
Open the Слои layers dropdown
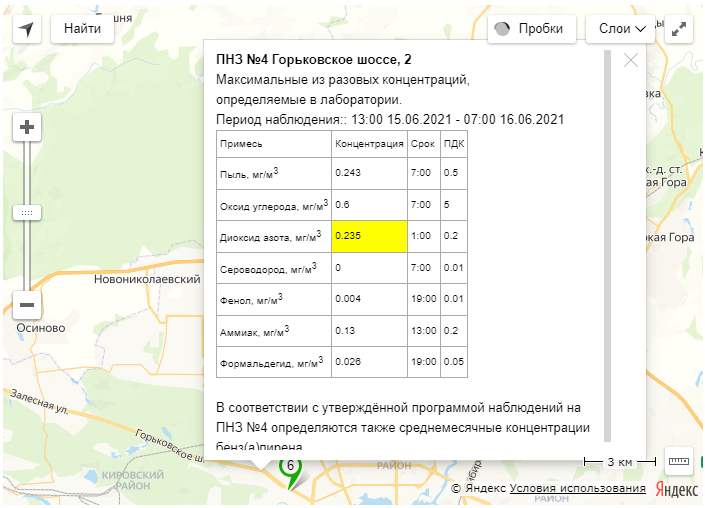pos(620,29)
